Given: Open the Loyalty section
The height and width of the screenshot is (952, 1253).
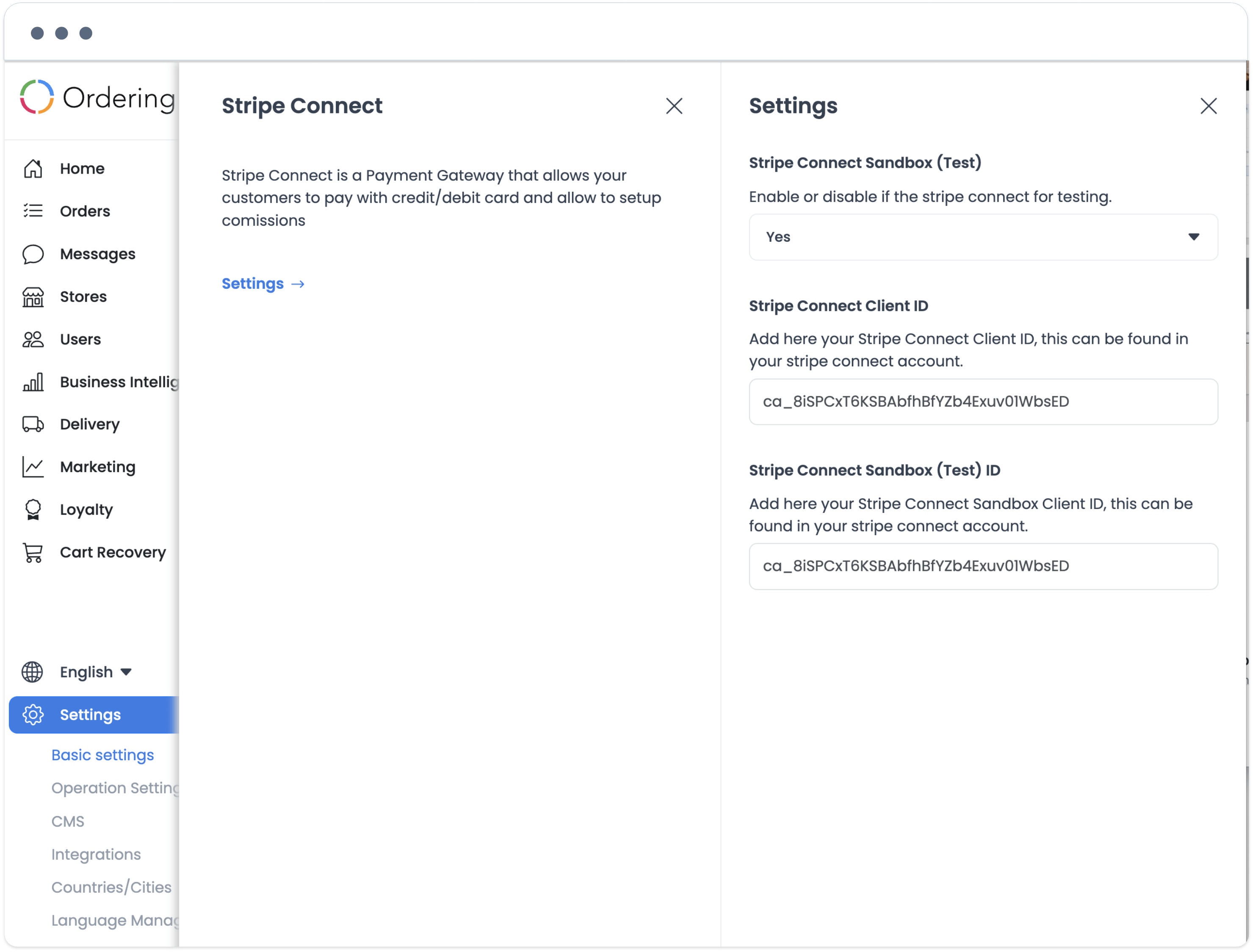Looking at the screenshot, I should pos(86,509).
